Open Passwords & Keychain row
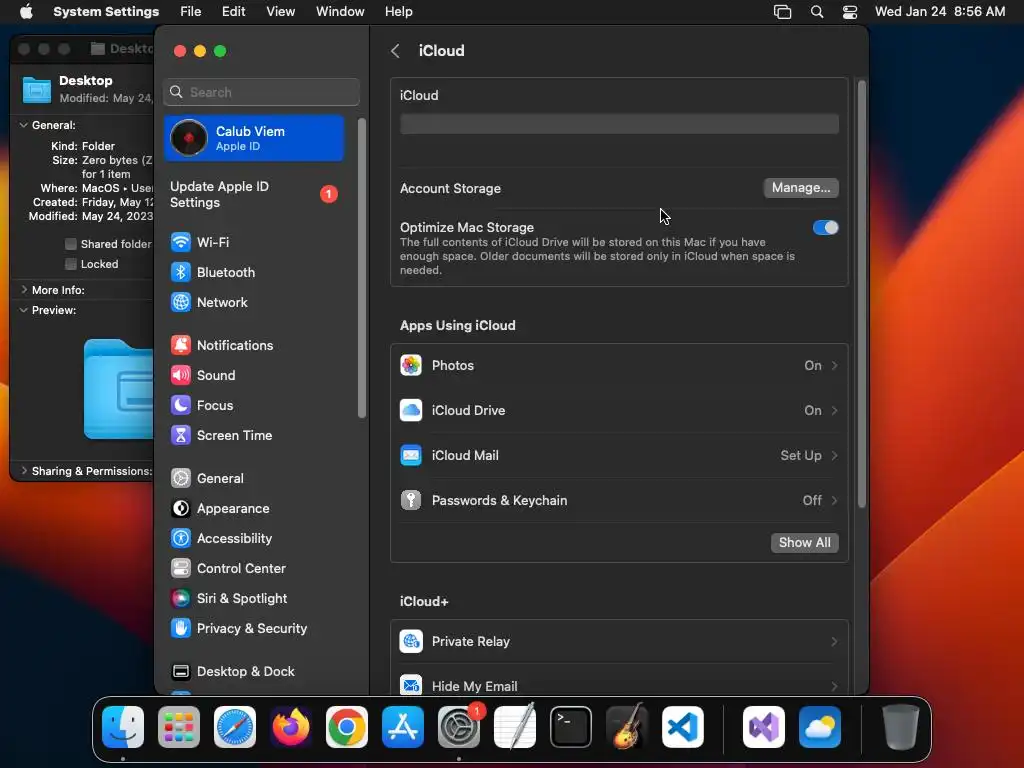Image resolution: width=1024 pixels, height=768 pixels. point(619,501)
